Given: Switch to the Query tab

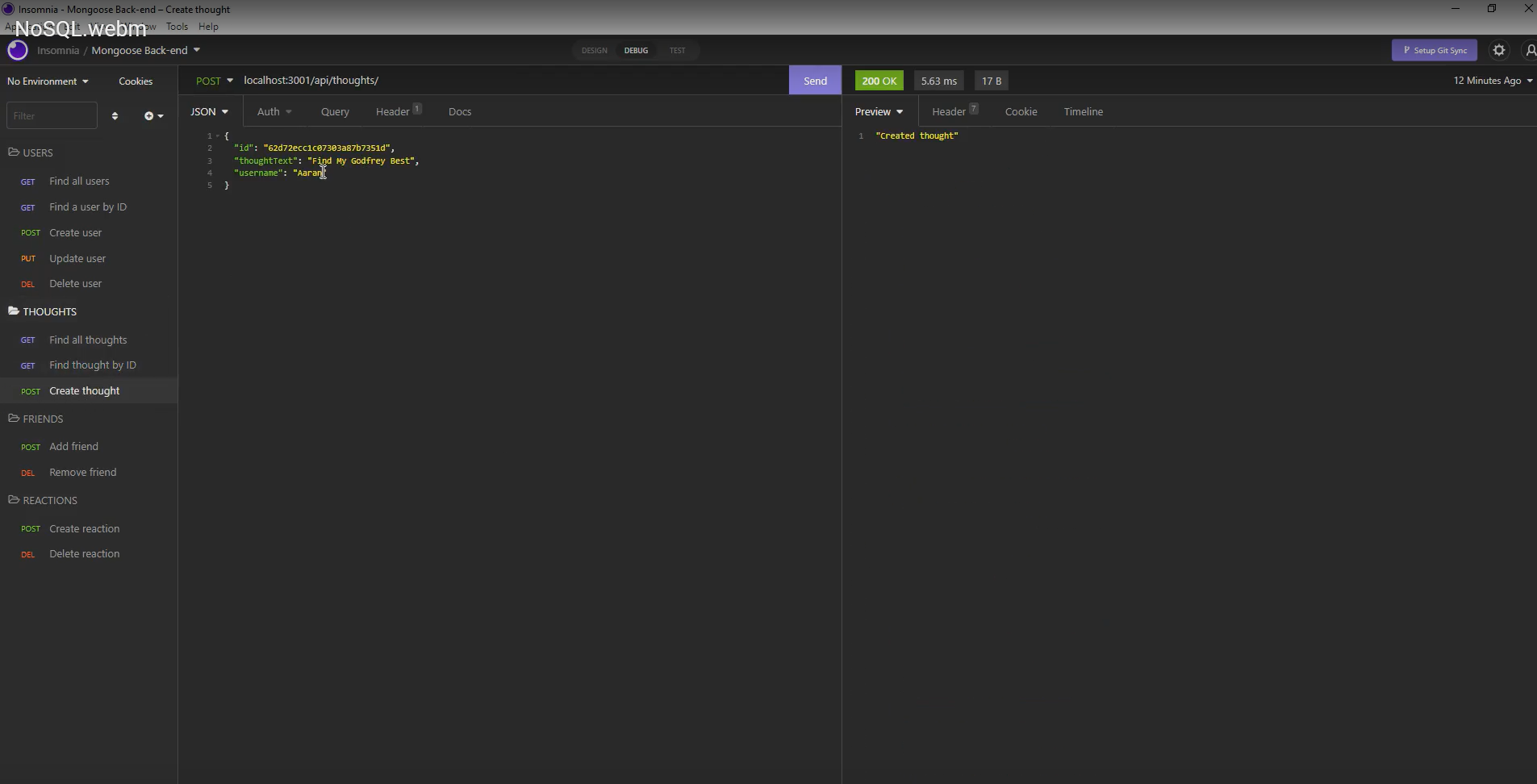Looking at the screenshot, I should click(x=335, y=111).
